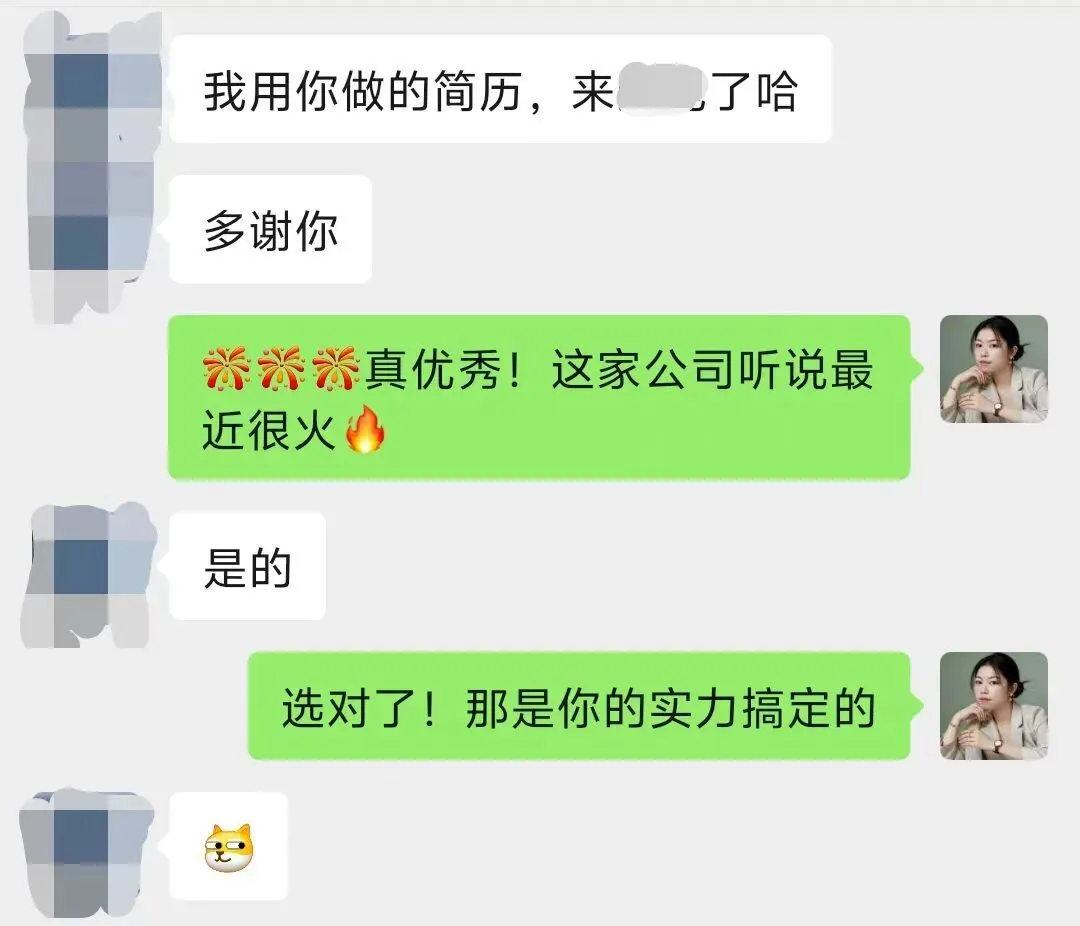Tap the 选对了 green message bubble

tap(579, 706)
